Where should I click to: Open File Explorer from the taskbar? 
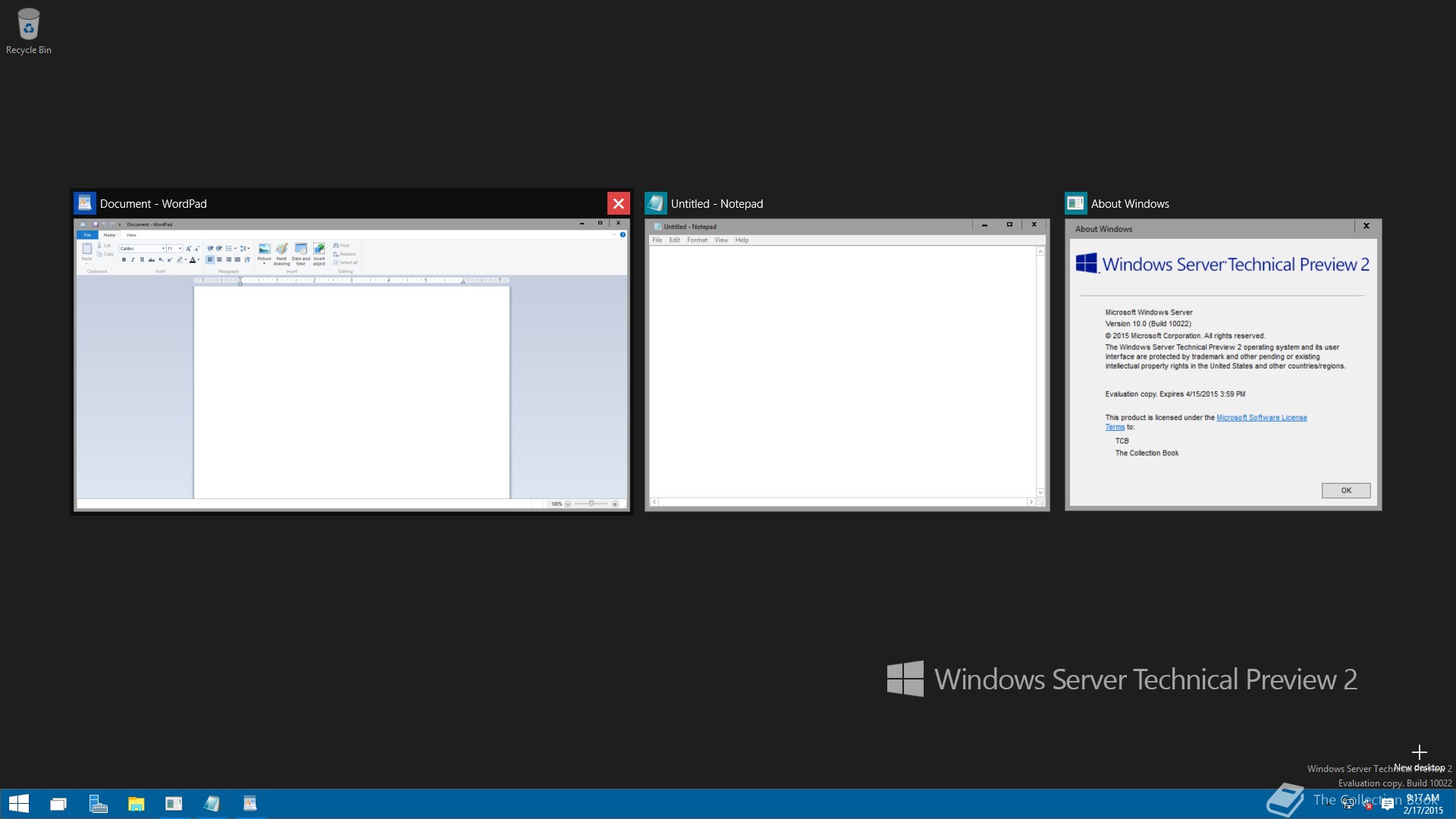(136, 804)
